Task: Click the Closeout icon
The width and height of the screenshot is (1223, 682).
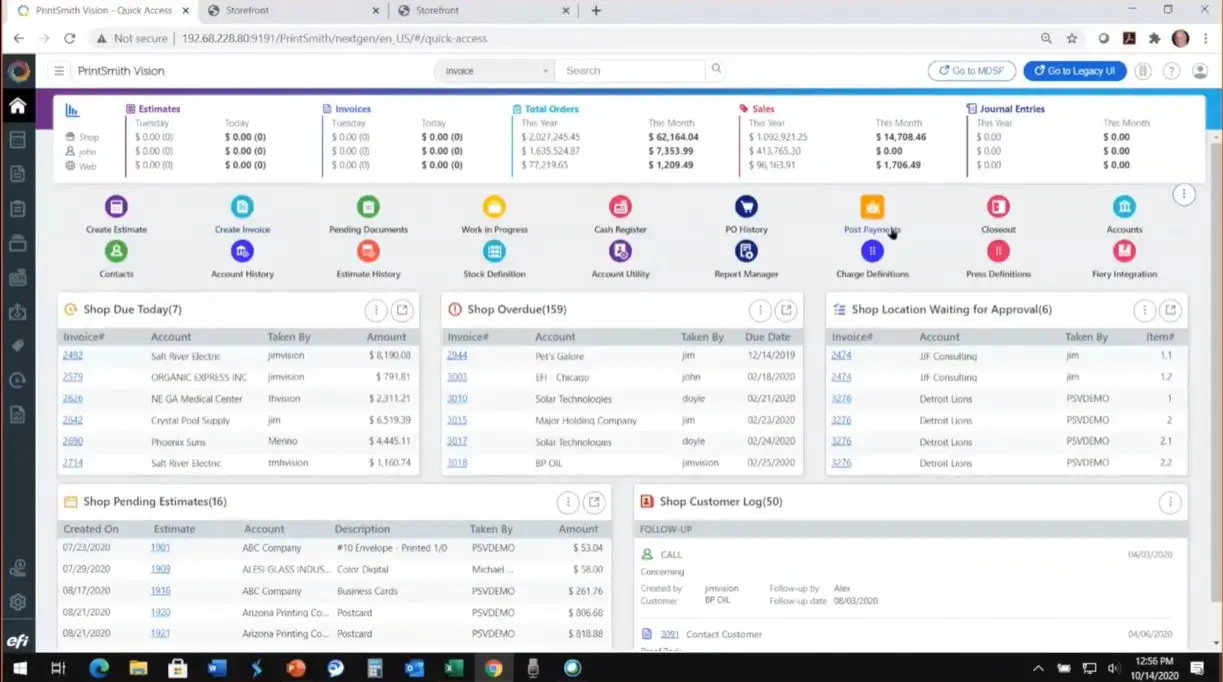Action: point(998,207)
